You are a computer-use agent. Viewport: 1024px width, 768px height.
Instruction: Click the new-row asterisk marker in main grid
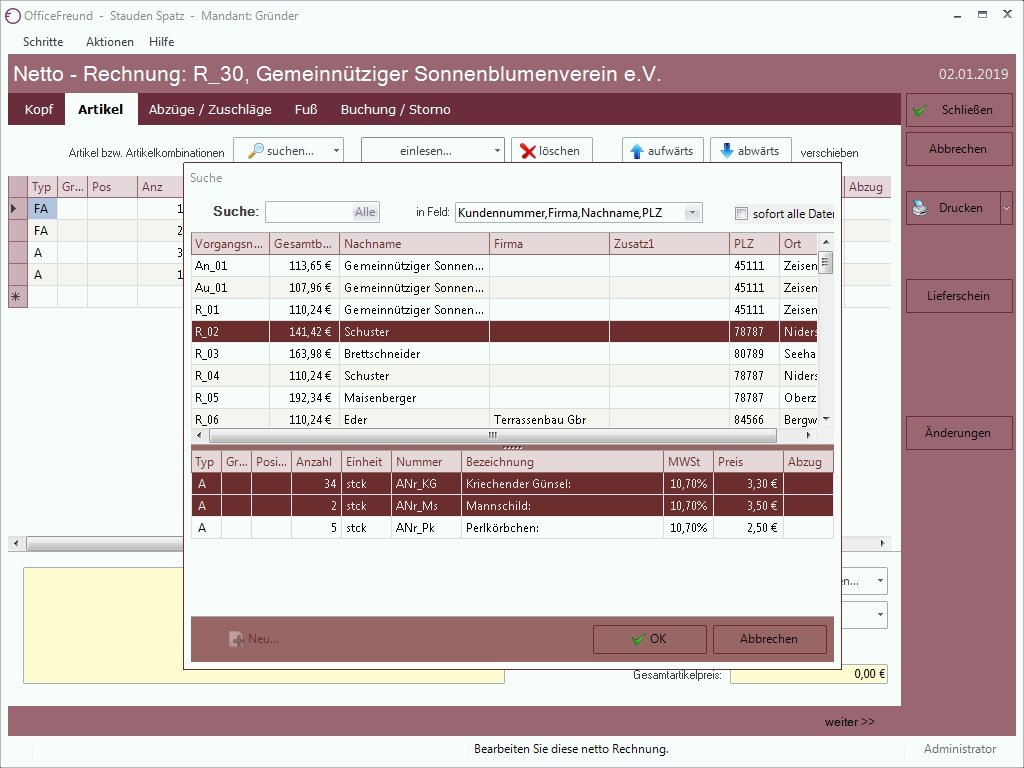16,296
